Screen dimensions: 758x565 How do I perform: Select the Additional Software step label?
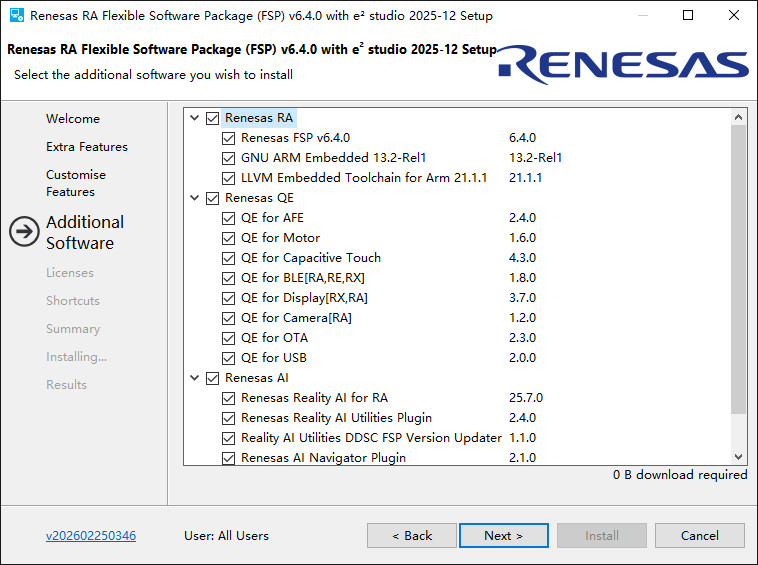coord(85,232)
